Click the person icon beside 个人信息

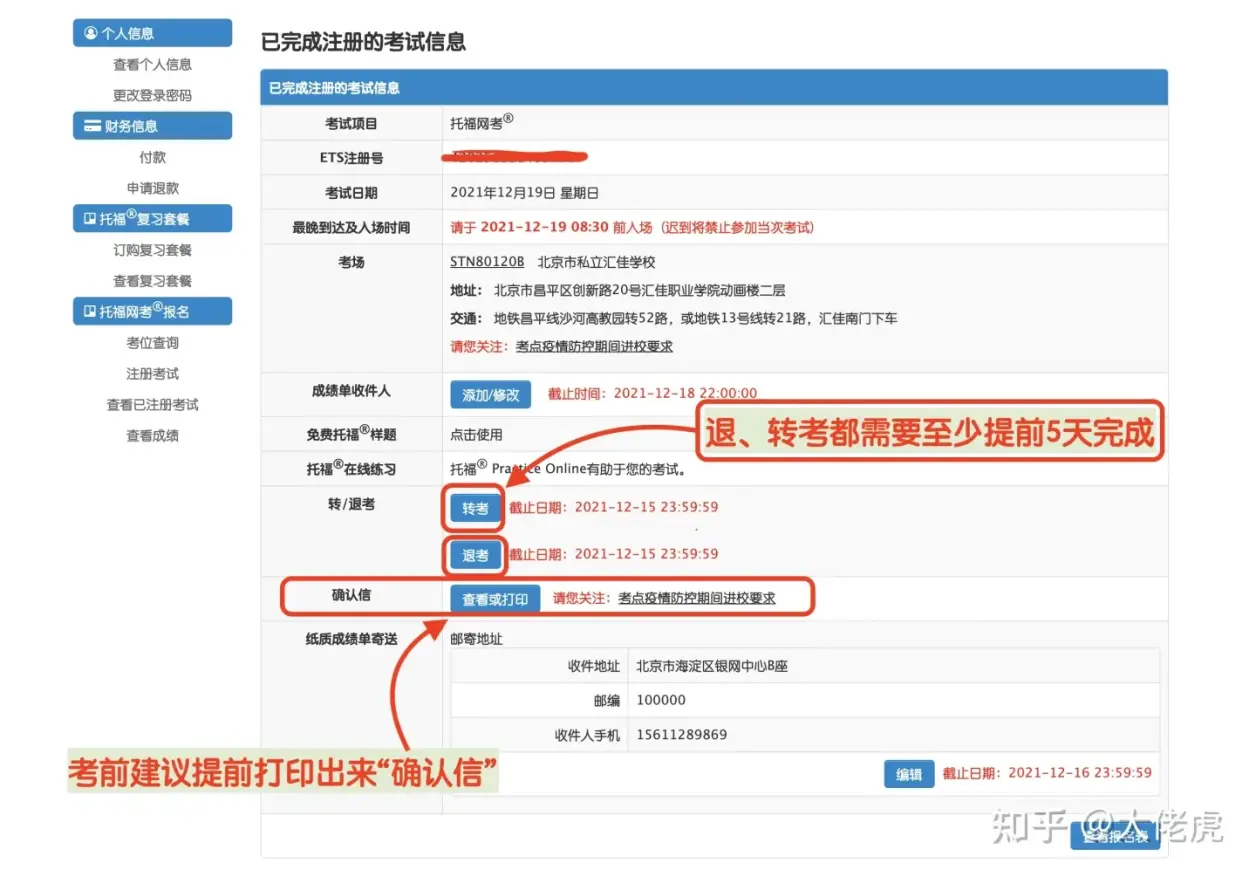tap(91, 33)
